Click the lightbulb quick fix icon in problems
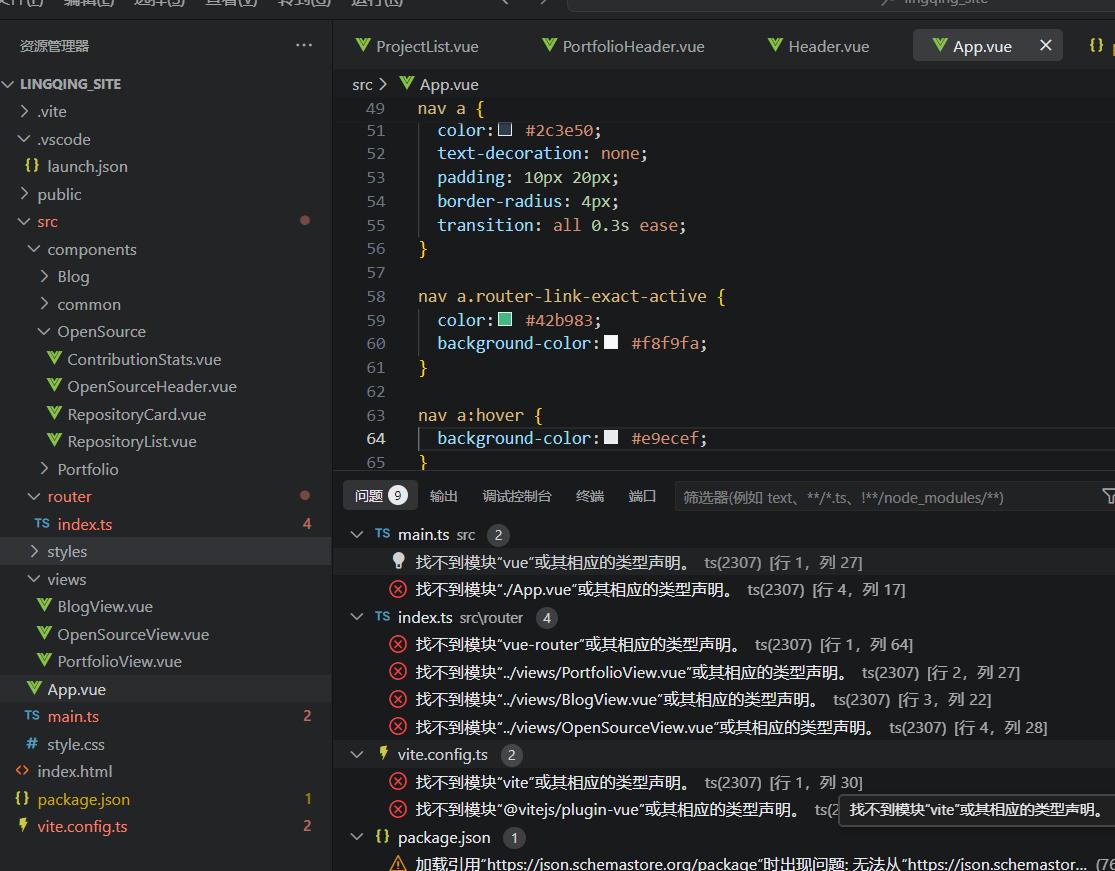Screen dimensions: 1115x871 [398, 562]
